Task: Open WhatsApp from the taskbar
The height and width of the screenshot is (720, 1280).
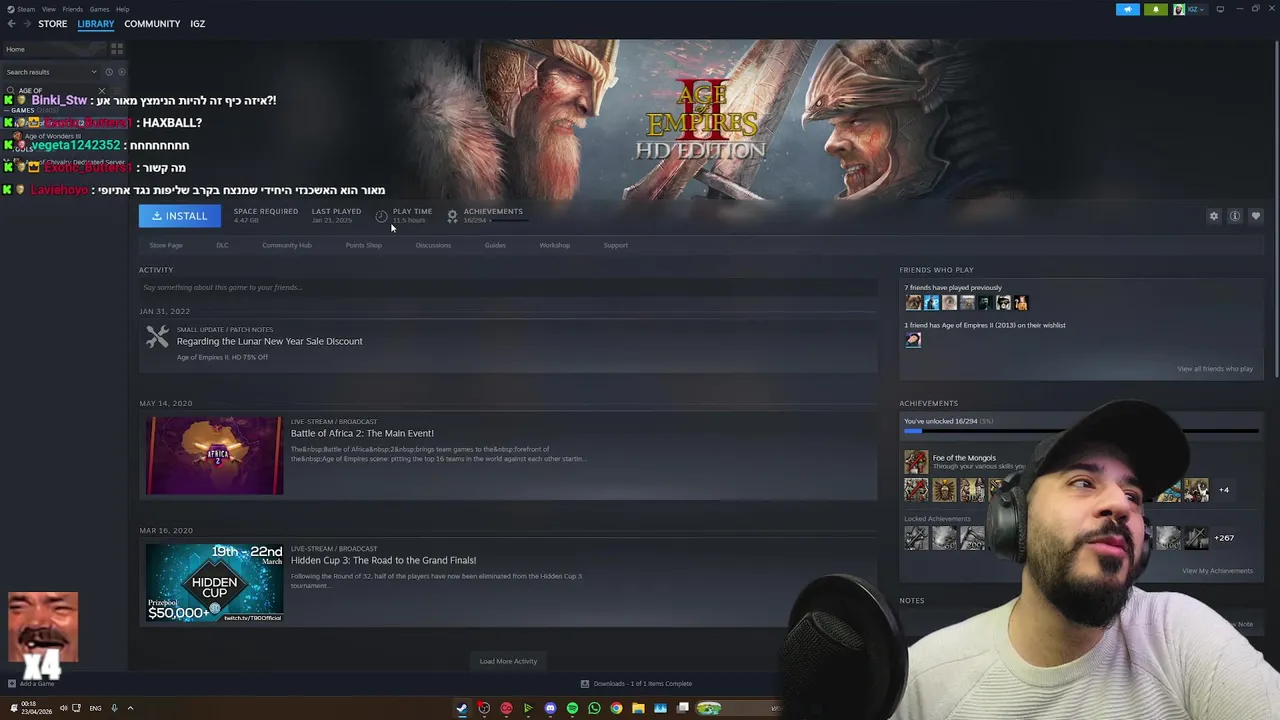Action: (594, 708)
